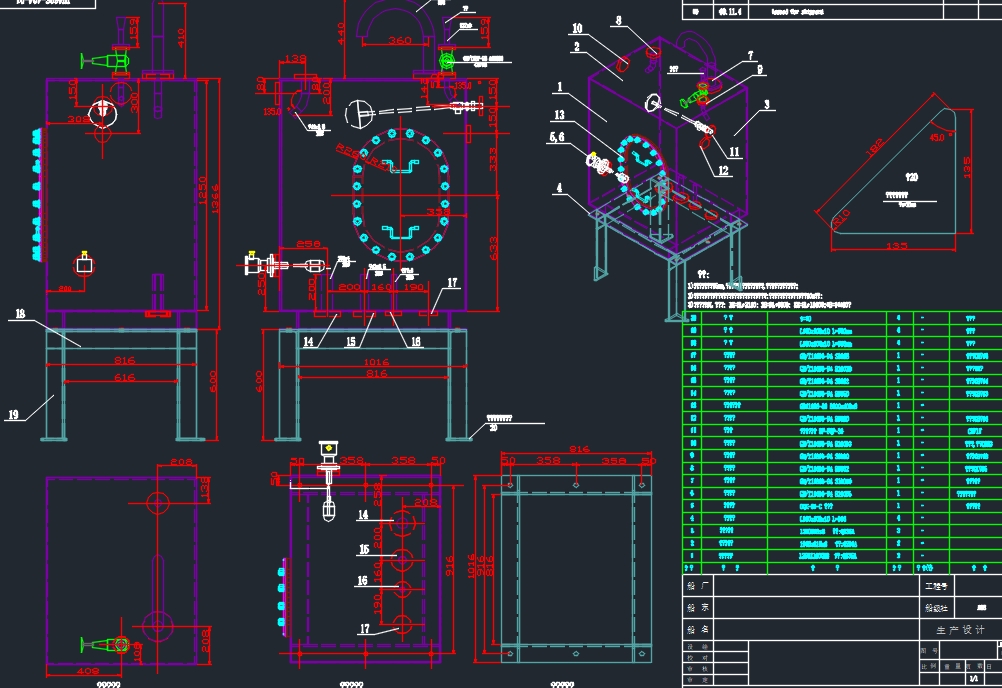The image size is (1002, 688).
Task: Click the 工程号 title block label
Action: pos(936,586)
